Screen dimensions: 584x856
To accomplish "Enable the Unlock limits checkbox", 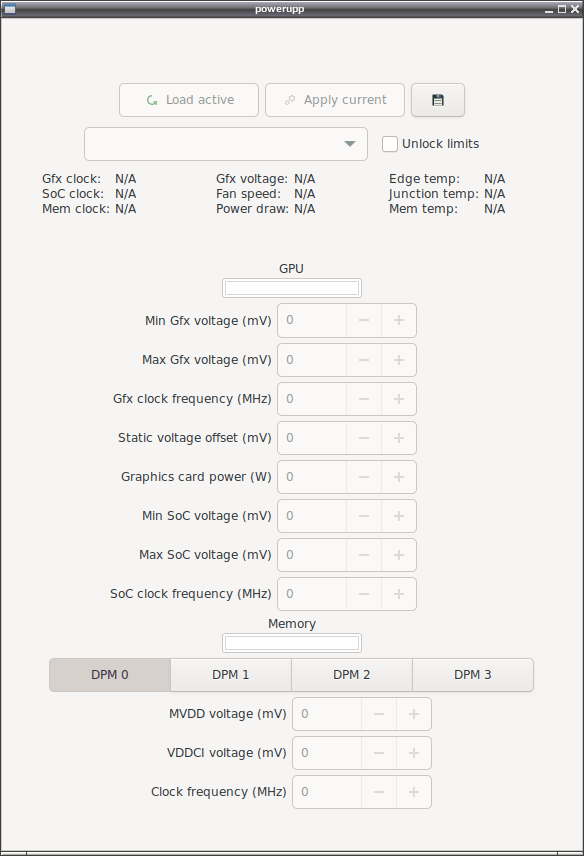I will [390, 144].
